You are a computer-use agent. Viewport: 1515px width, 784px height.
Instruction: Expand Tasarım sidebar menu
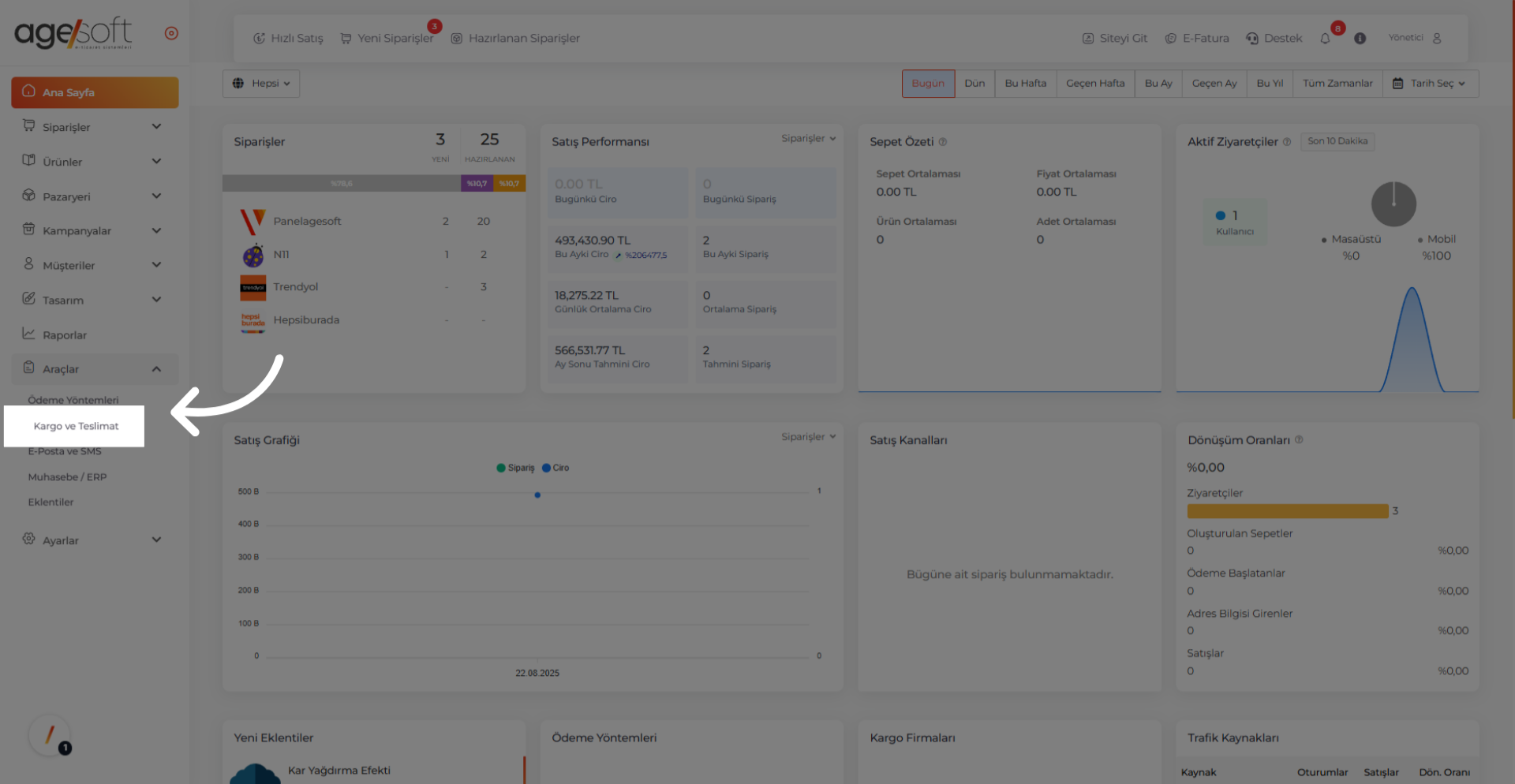[x=95, y=300]
